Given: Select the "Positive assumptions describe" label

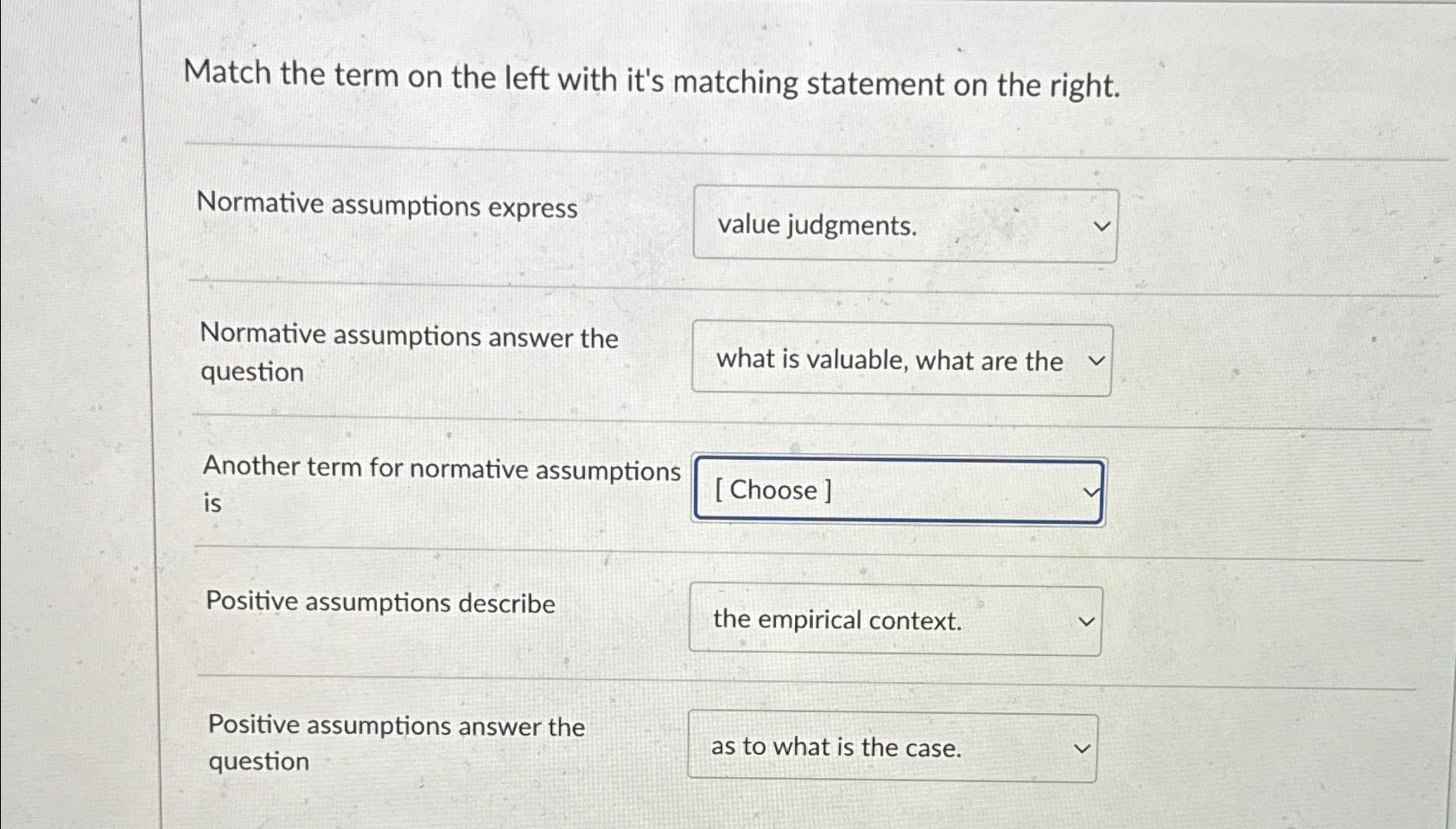Looking at the screenshot, I should (380, 604).
